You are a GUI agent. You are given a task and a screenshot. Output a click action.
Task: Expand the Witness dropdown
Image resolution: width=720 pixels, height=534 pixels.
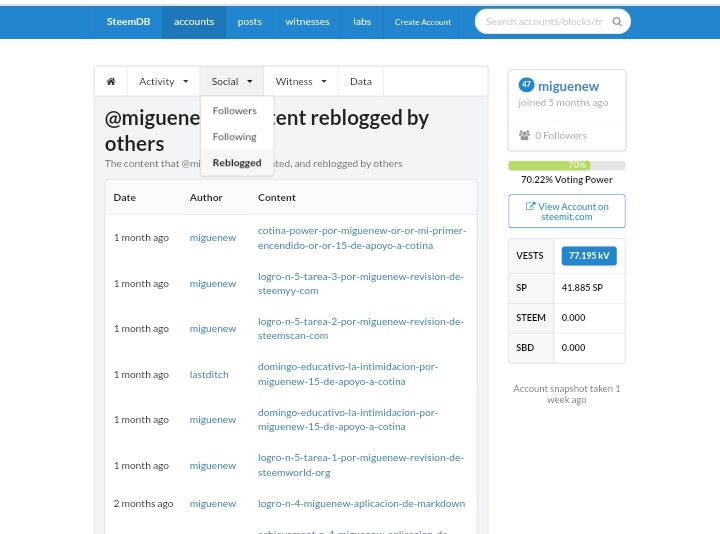tap(301, 81)
